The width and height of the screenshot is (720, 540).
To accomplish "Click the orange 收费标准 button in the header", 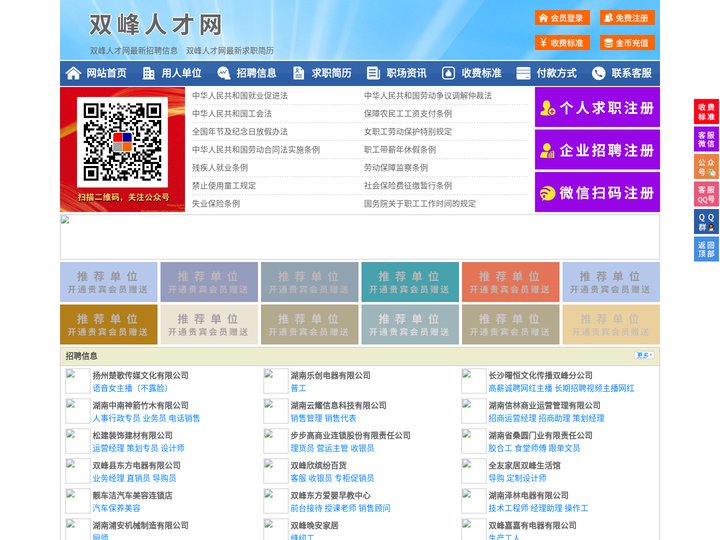I will point(562,43).
